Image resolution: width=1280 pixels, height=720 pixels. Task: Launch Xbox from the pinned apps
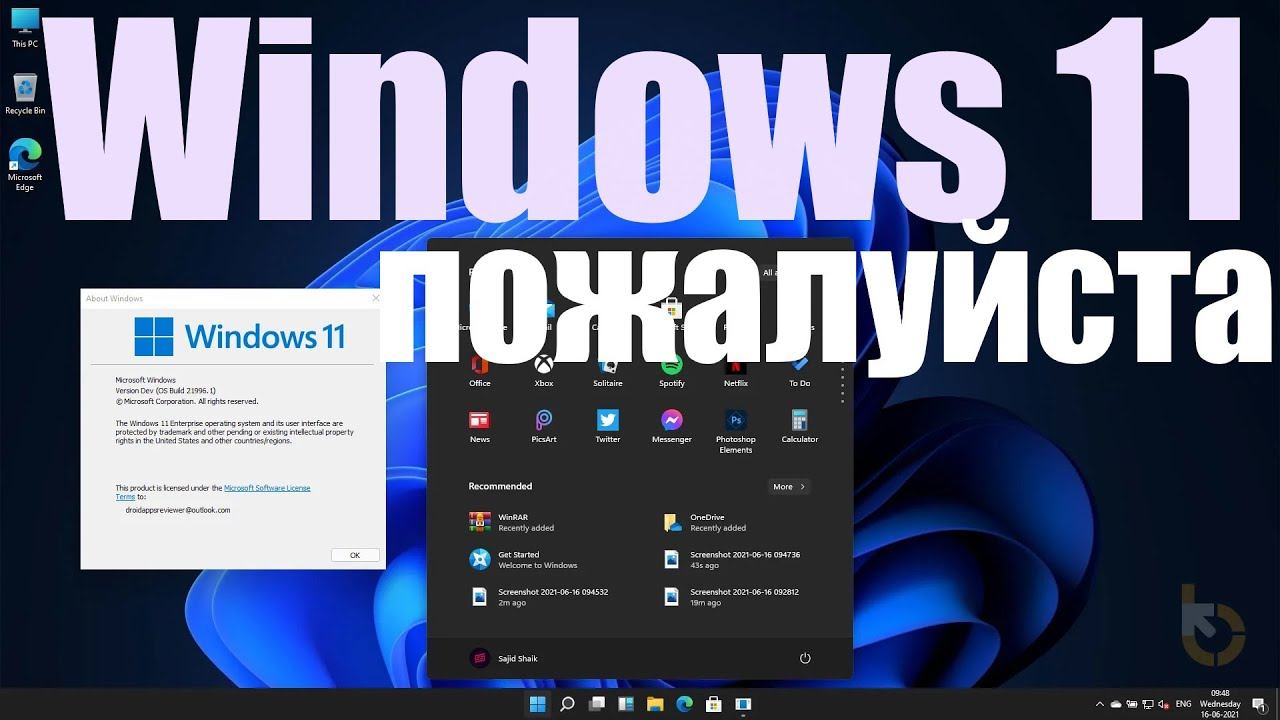(544, 370)
